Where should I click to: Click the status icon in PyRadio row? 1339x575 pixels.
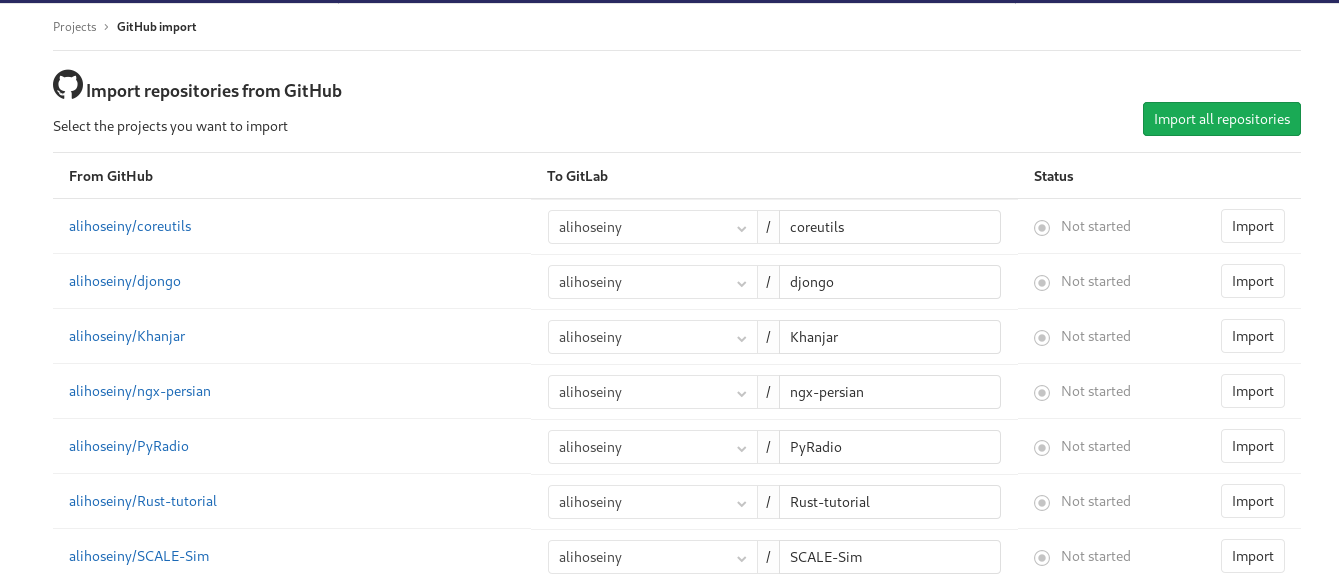(1042, 448)
